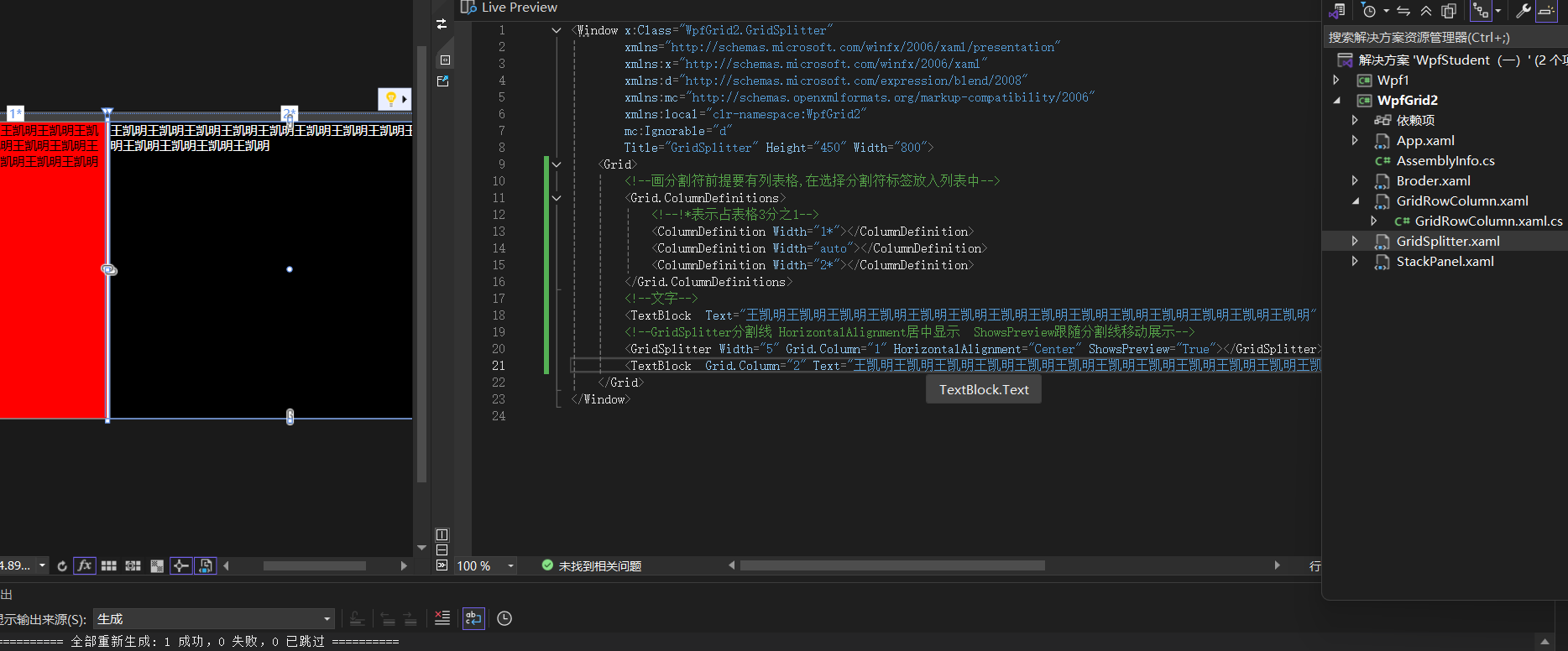Clear all output with the red X list icon
Viewport: 1568px width, 651px height.
pos(442,618)
